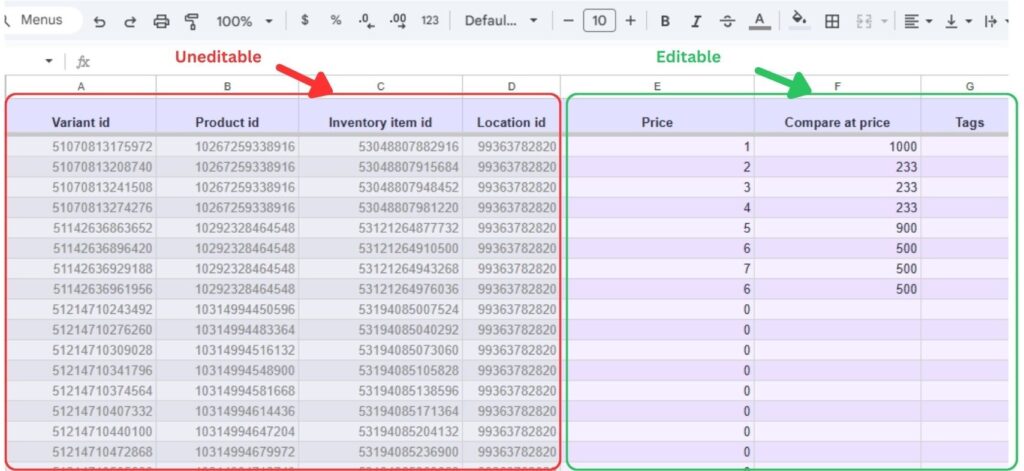Viewport: 1024px width, 471px height.
Task: Toggle italic text formatting
Action: coord(696,21)
